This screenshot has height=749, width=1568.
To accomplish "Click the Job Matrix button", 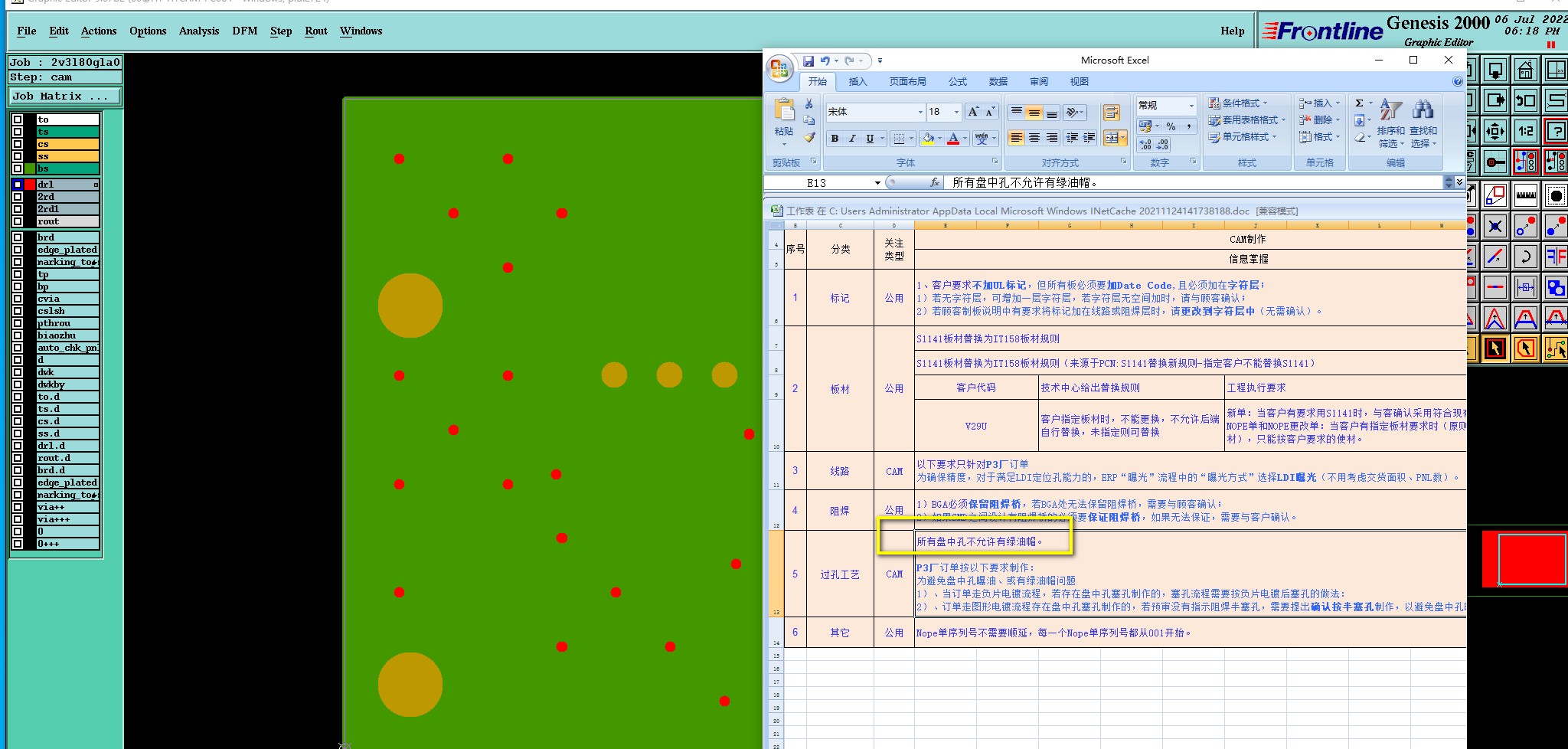I will click(65, 96).
